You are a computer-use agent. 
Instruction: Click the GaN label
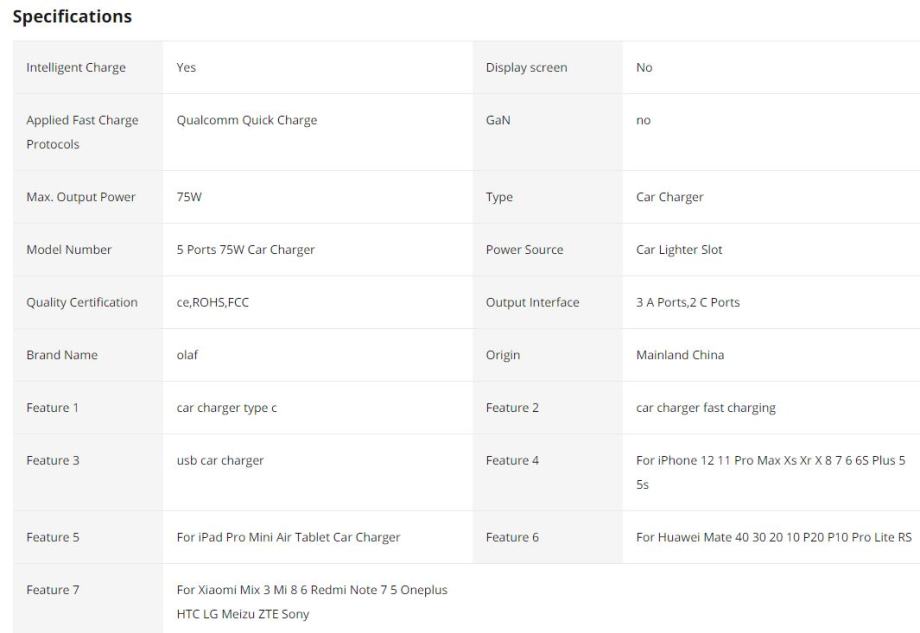498,120
